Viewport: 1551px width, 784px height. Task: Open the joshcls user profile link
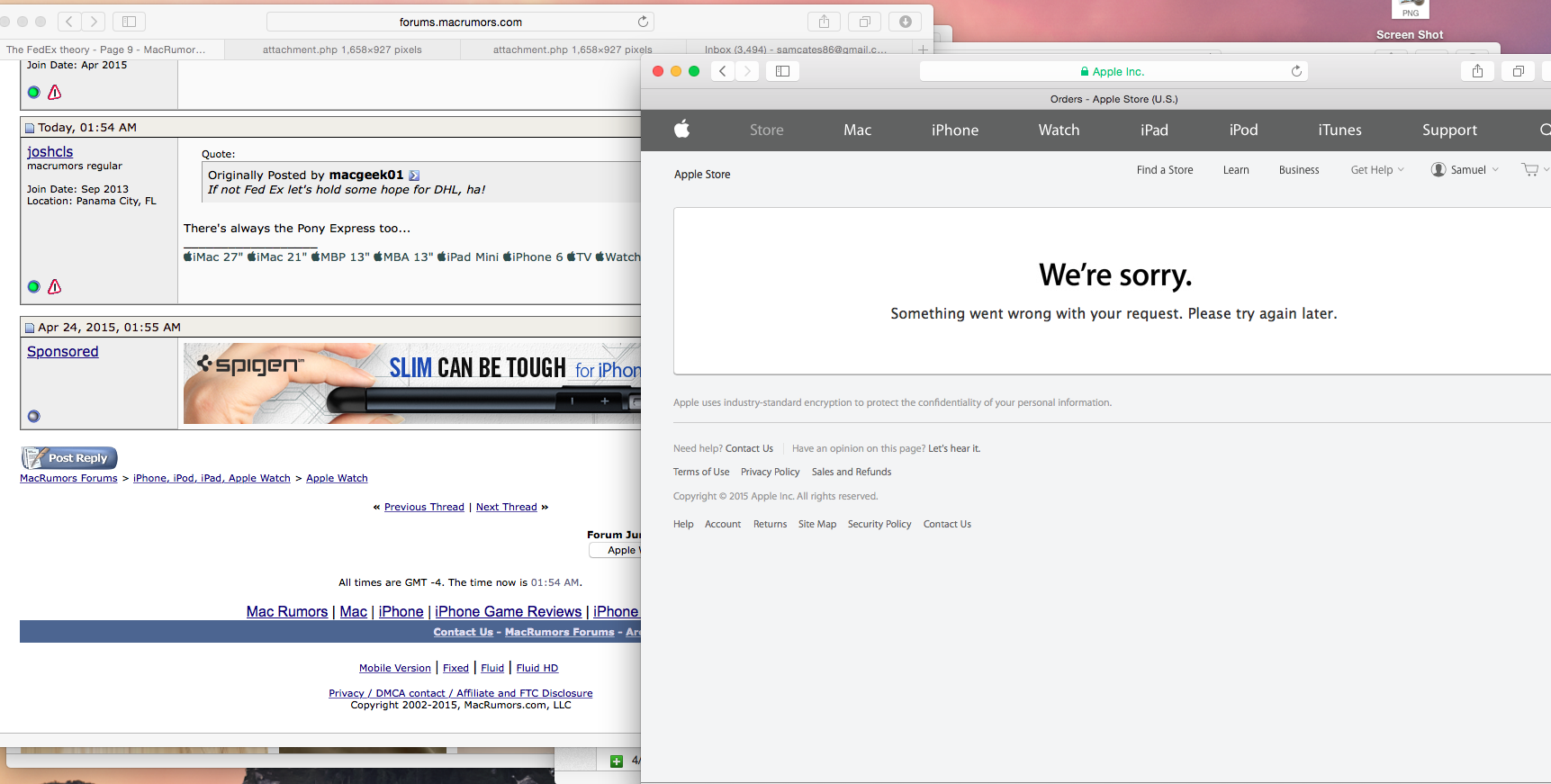[50, 151]
